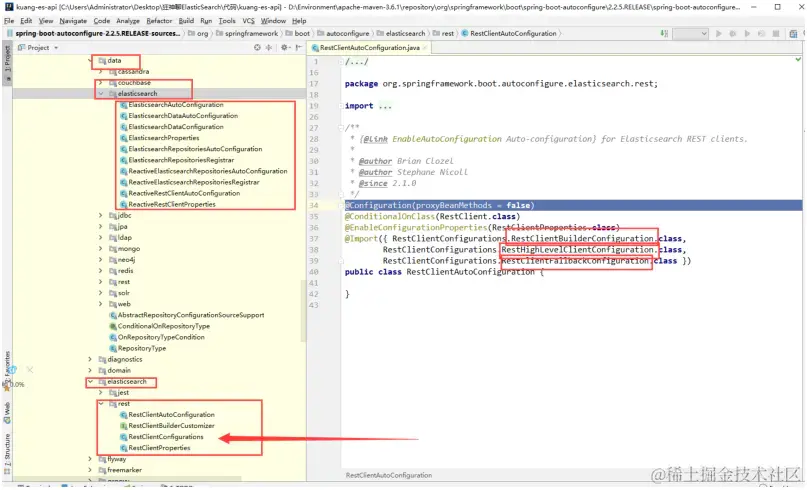Open the Structure side tool window tab

click(7, 453)
